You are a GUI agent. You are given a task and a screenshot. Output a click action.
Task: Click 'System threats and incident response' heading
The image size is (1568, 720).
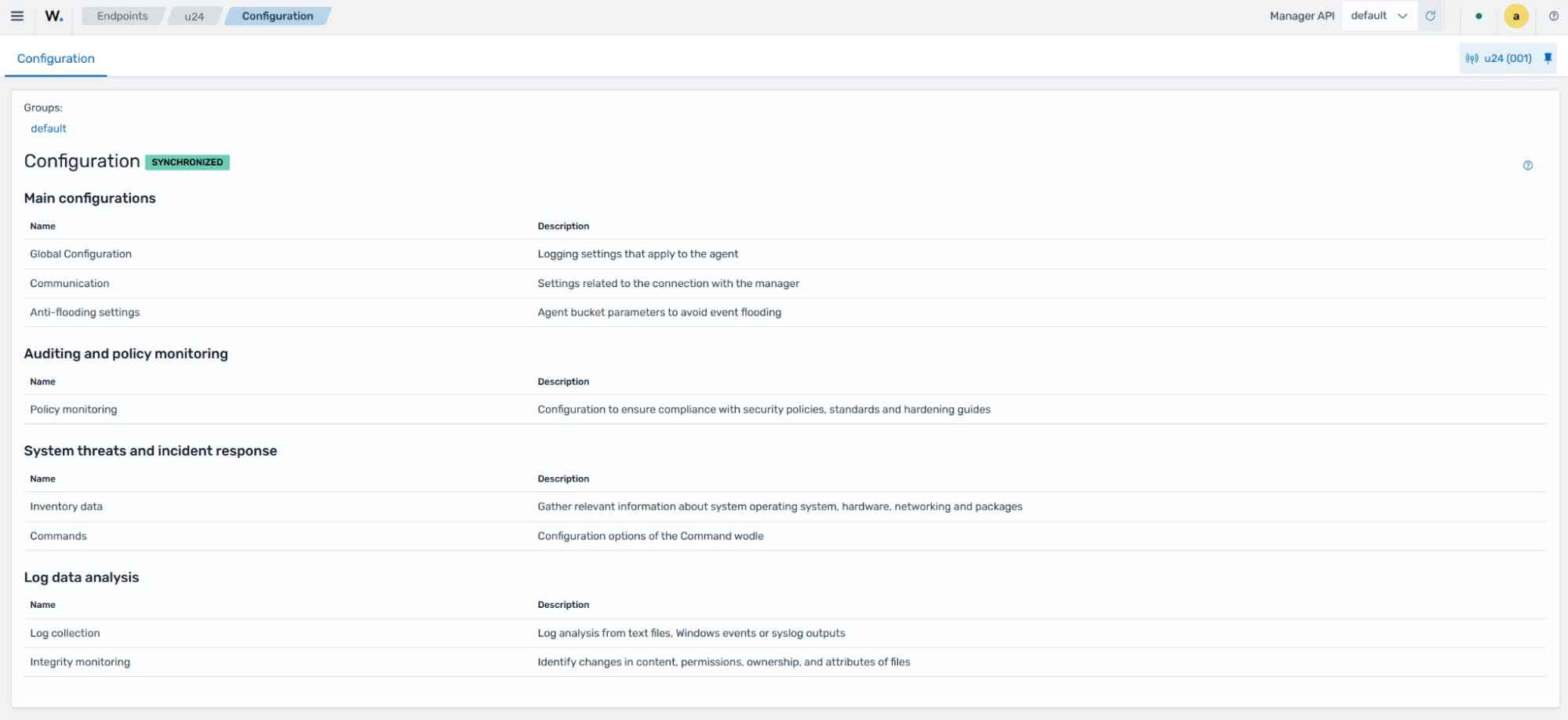pos(150,451)
